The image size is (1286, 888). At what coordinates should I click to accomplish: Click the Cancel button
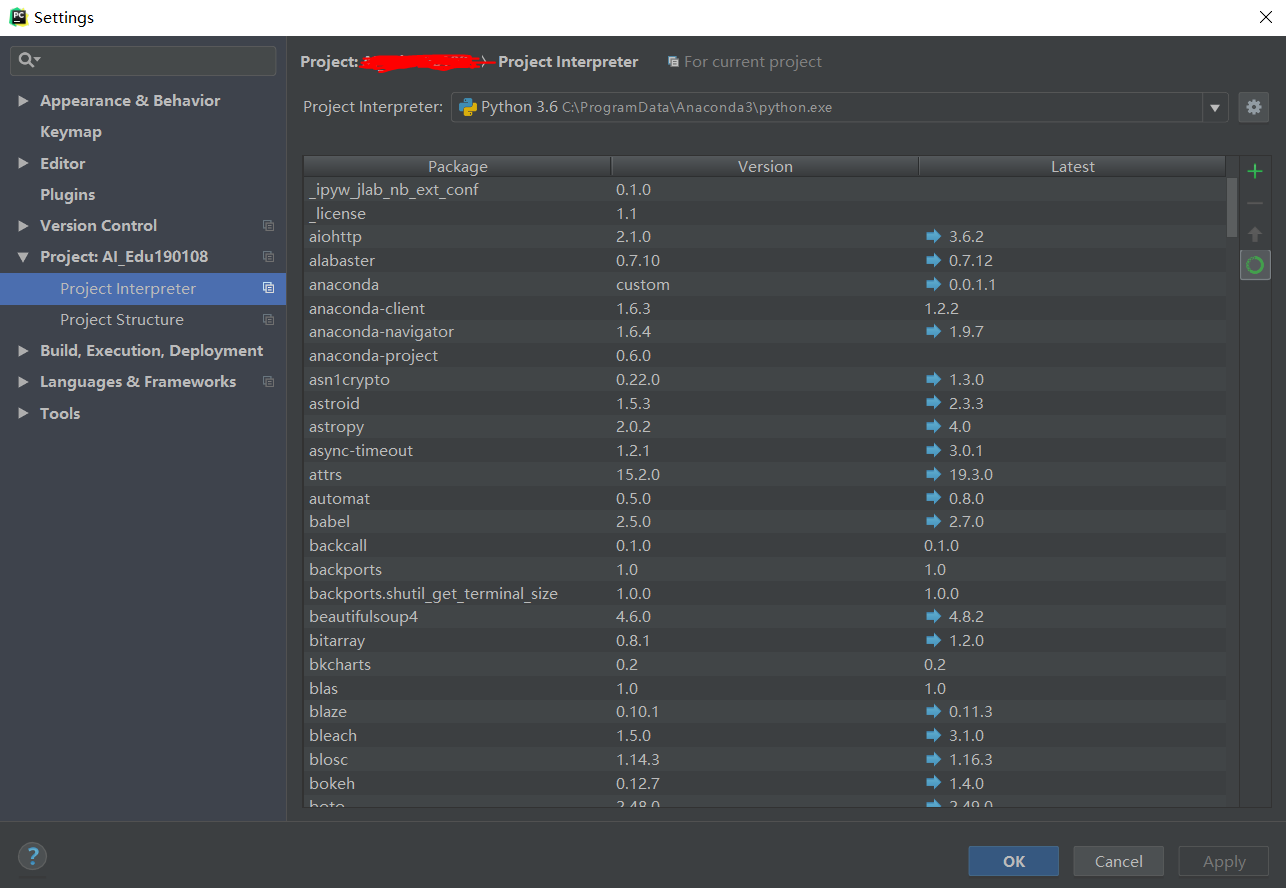pyautogui.click(x=1118, y=861)
